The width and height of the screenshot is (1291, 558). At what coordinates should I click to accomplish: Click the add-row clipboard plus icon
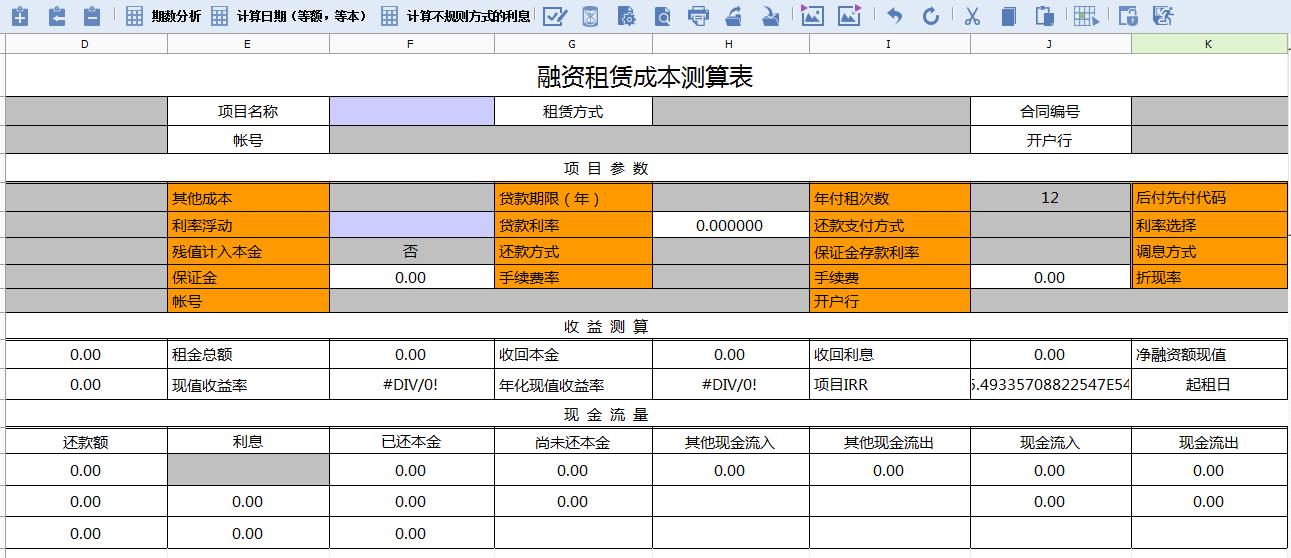click(20, 16)
